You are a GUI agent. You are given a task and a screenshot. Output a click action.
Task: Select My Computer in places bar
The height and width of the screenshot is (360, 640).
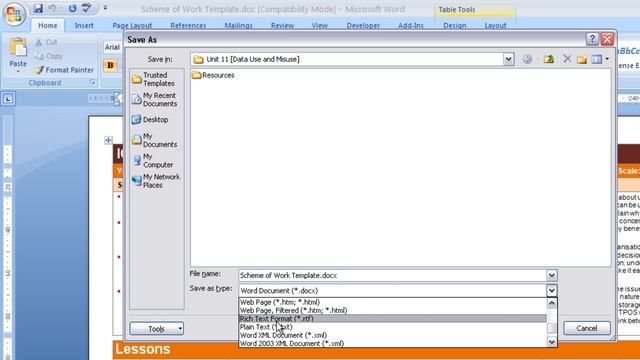click(x=153, y=161)
